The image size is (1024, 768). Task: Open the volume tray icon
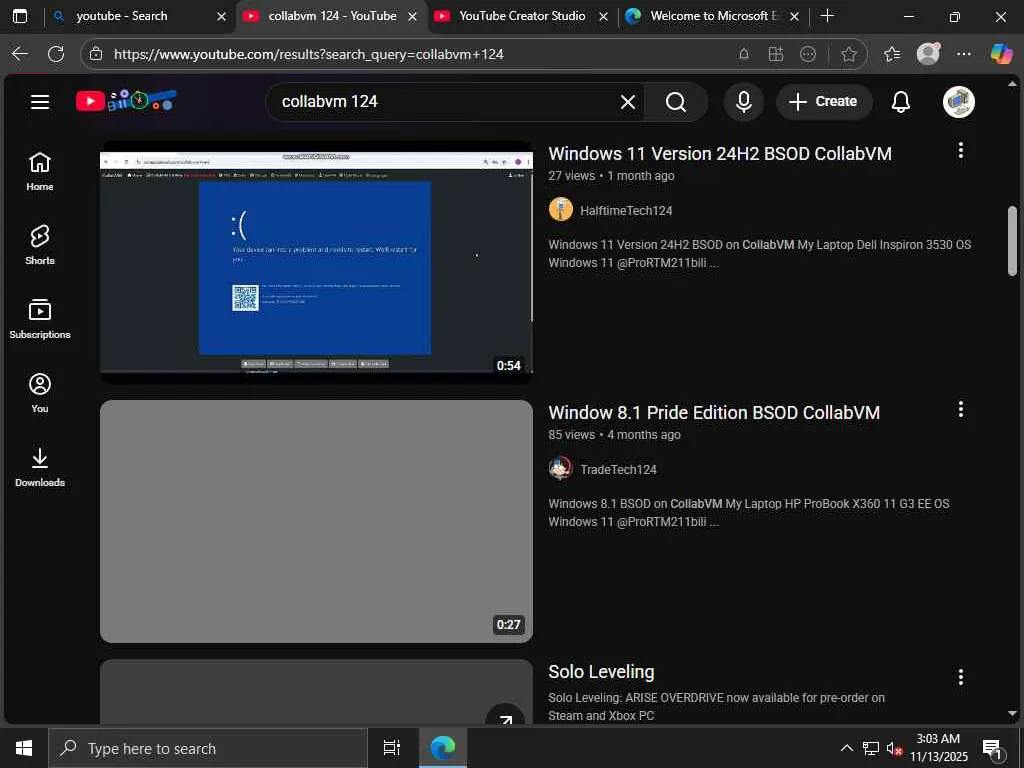[893, 748]
